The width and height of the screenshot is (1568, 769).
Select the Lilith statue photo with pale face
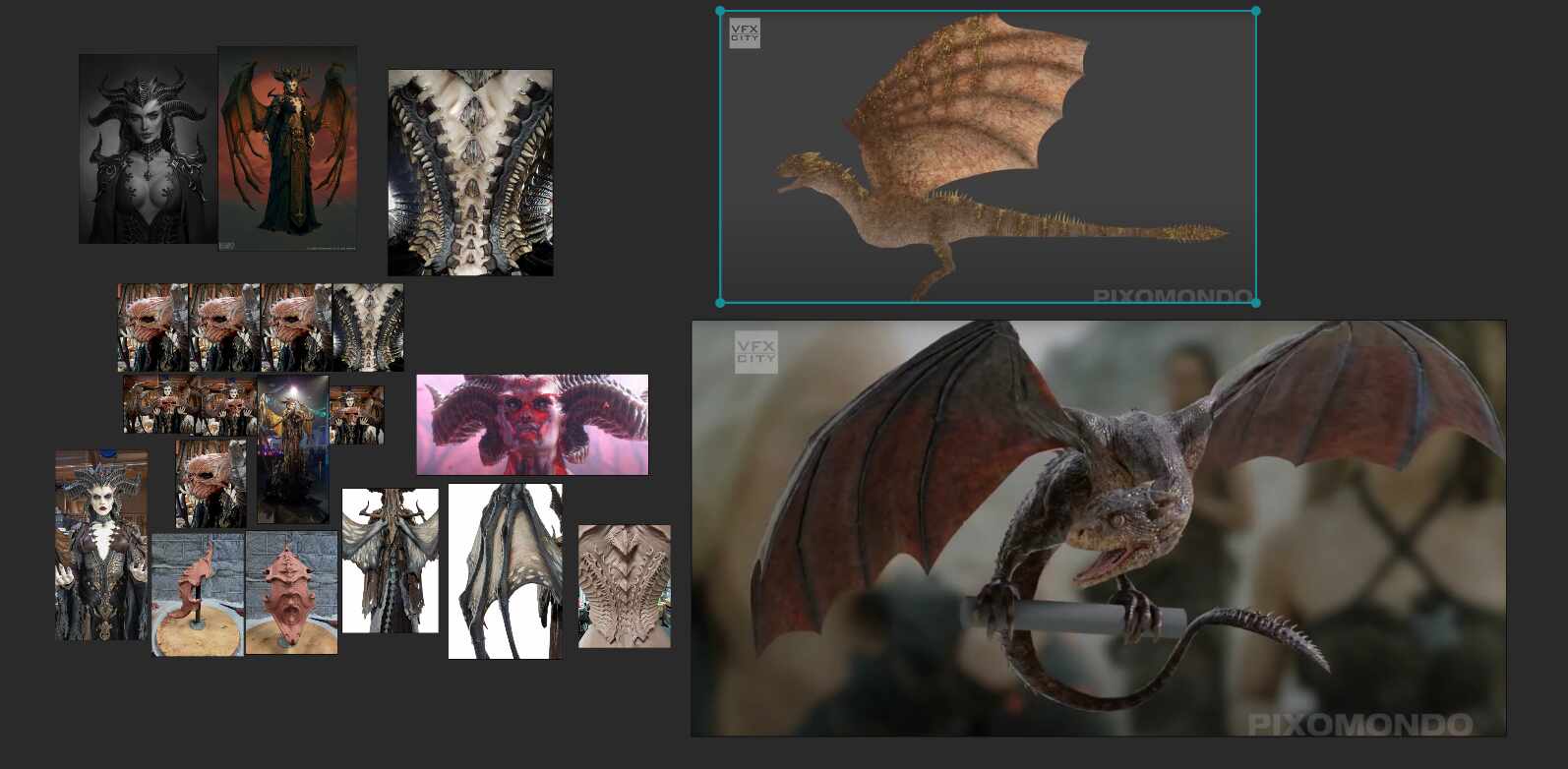[101, 546]
